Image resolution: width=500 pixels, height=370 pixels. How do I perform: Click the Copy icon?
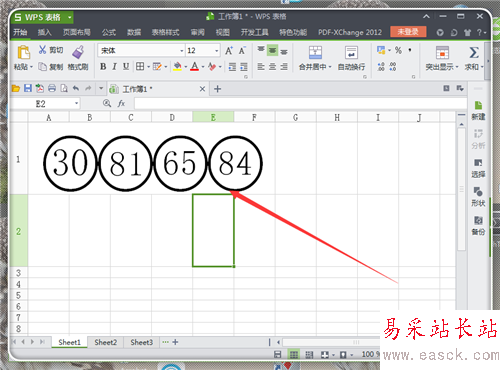point(42,67)
